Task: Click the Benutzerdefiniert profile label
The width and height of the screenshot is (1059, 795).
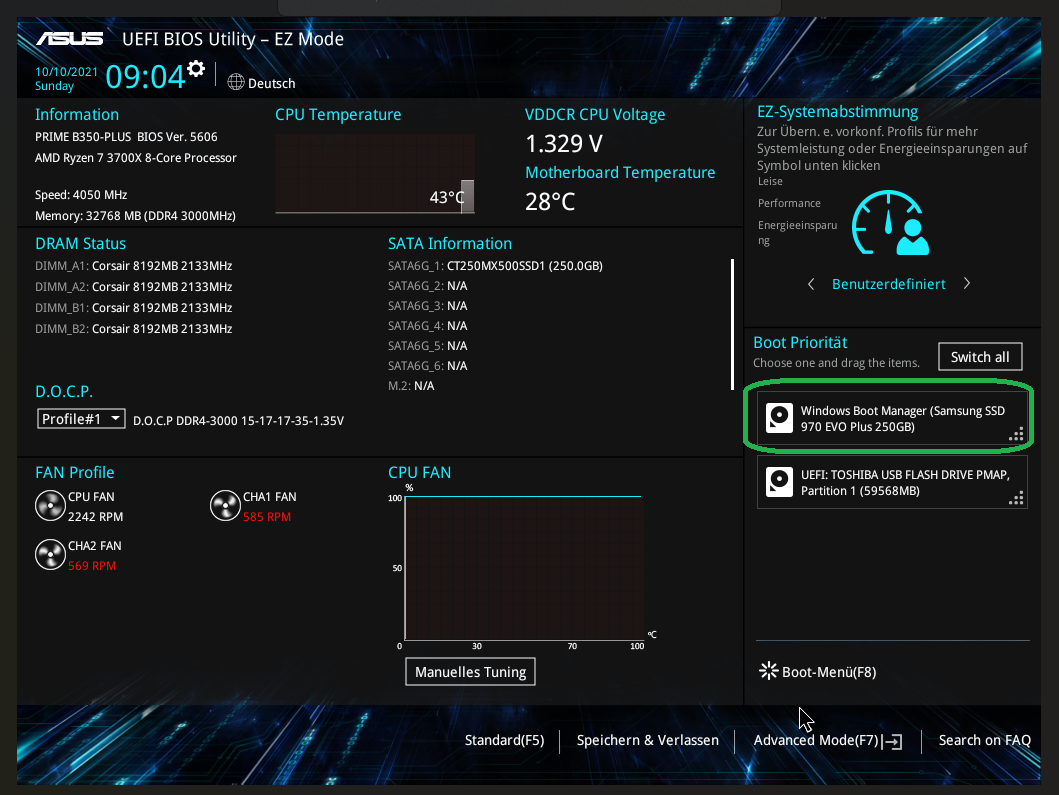Action: click(889, 284)
